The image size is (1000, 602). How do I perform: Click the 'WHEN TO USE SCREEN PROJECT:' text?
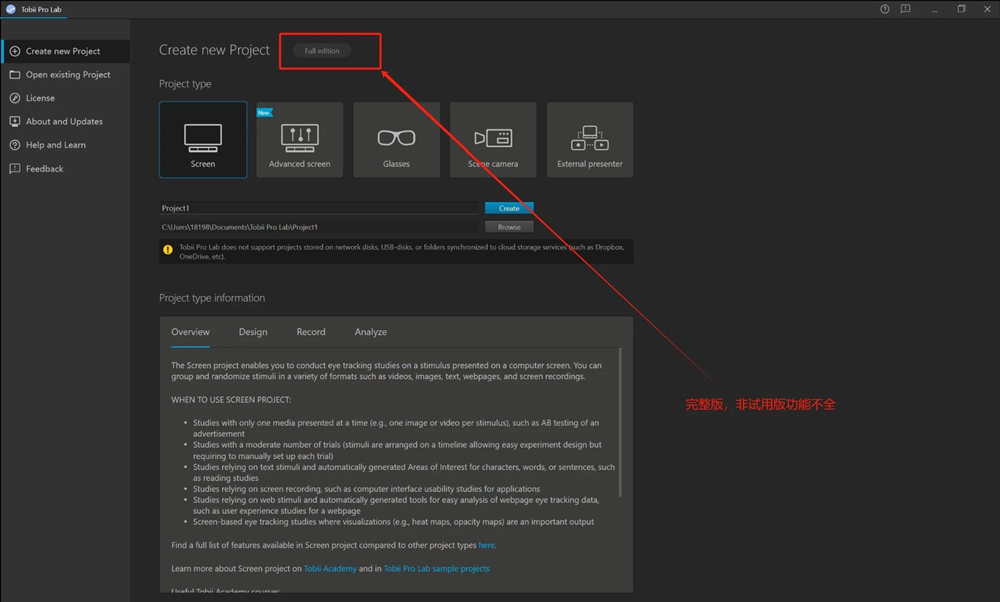coord(231,400)
